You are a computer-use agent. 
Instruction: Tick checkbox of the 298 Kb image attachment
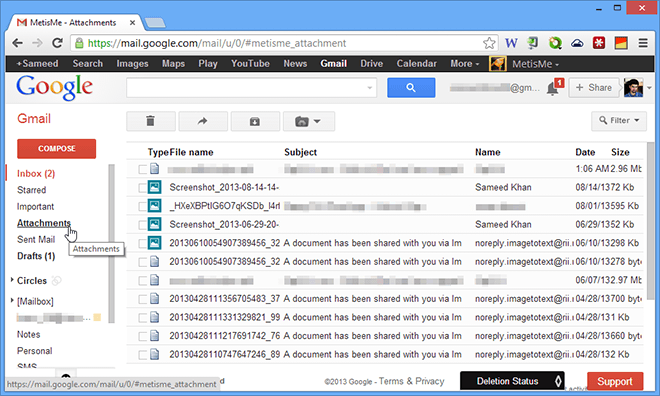[x=143, y=243]
